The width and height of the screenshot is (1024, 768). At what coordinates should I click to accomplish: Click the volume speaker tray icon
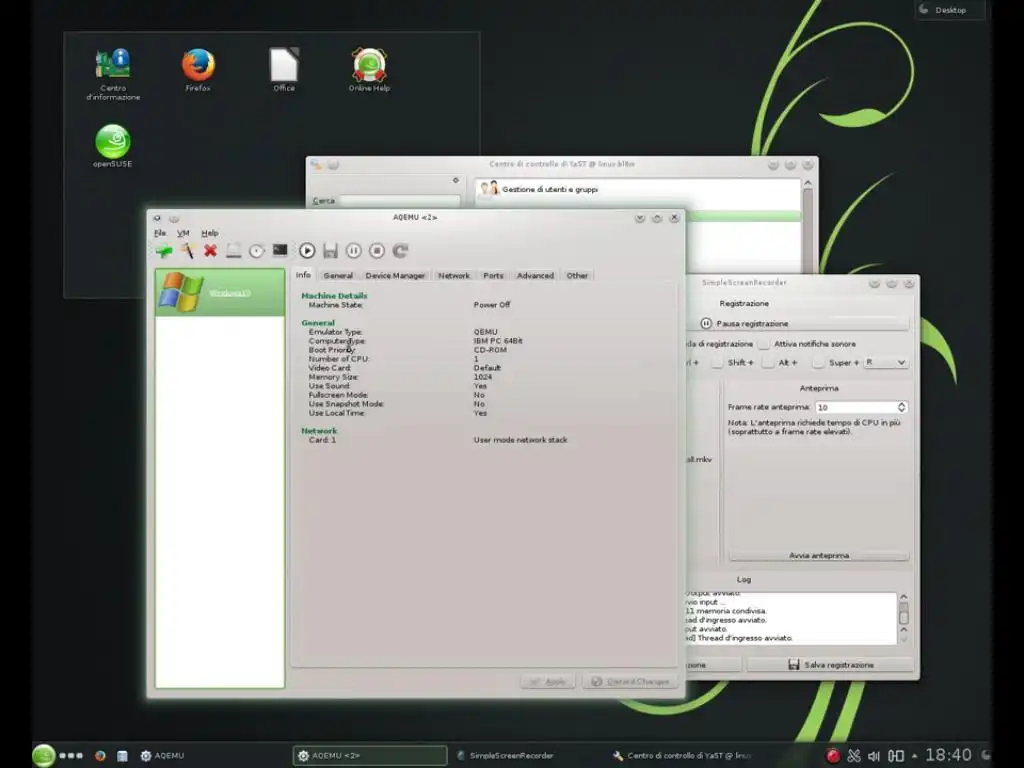[x=874, y=756]
